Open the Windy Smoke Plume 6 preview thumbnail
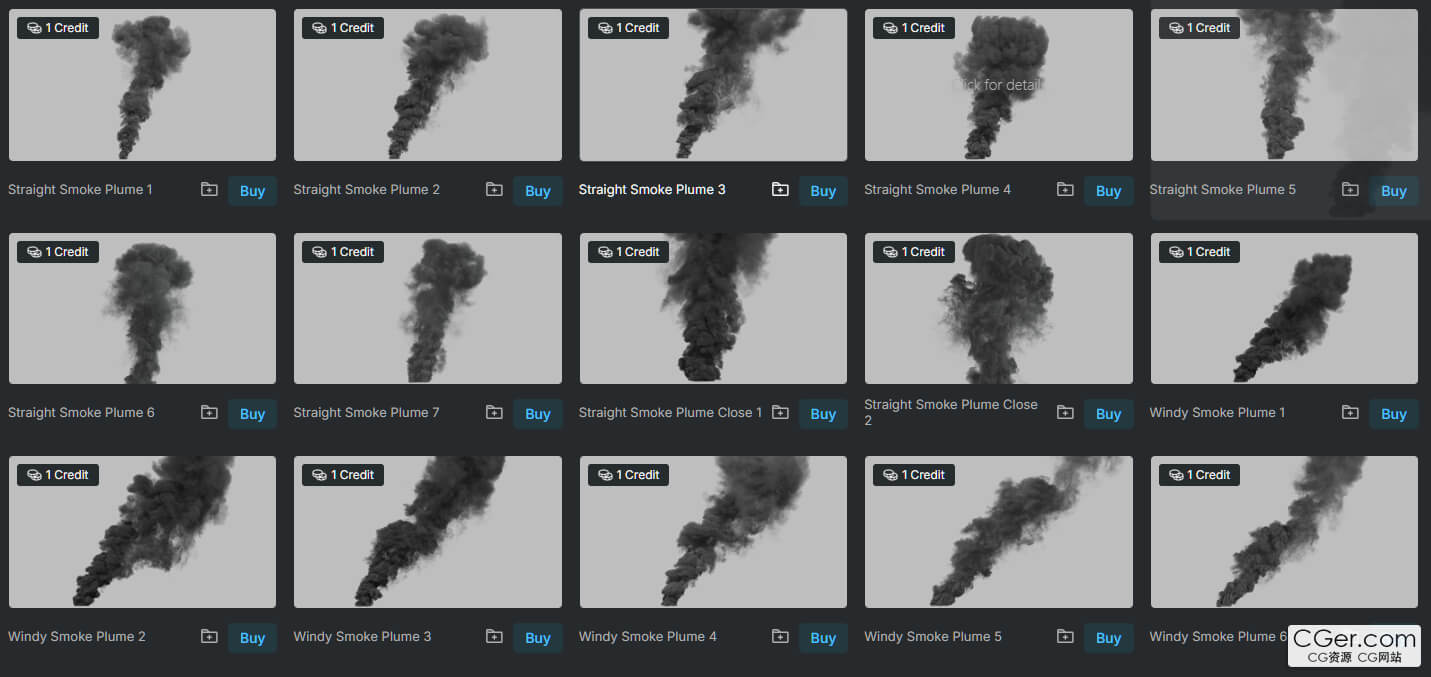The width and height of the screenshot is (1431, 677). 1283,532
